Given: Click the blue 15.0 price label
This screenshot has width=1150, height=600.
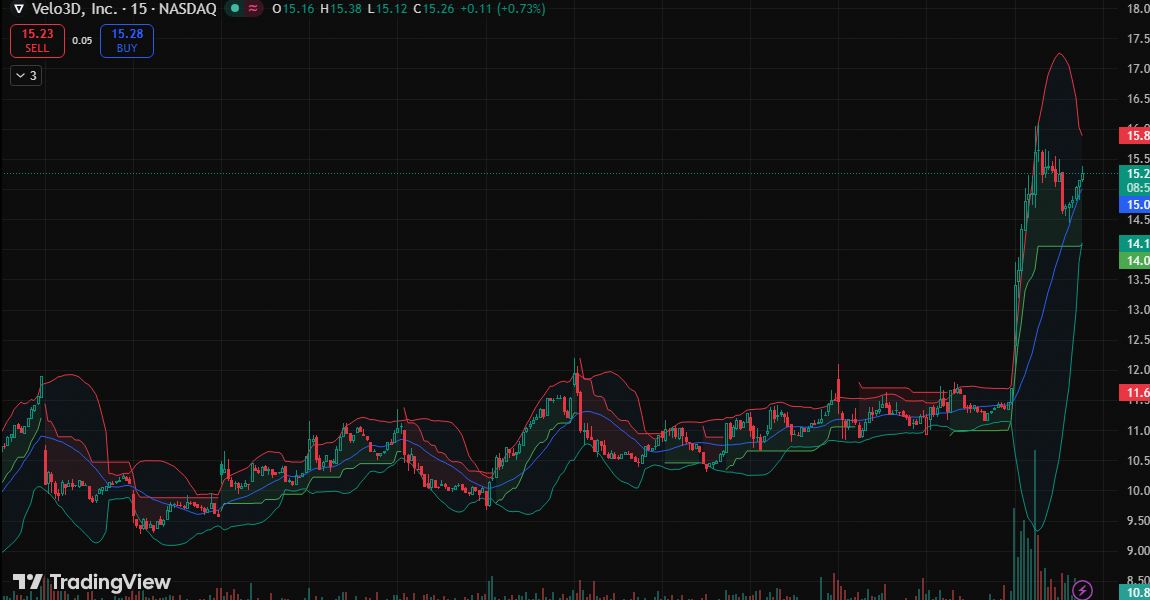Looking at the screenshot, I should (1135, 205).
